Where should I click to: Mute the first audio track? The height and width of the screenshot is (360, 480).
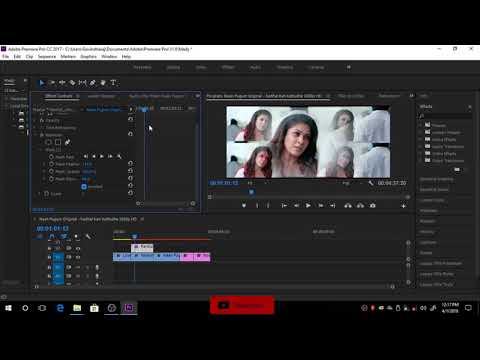78,267
